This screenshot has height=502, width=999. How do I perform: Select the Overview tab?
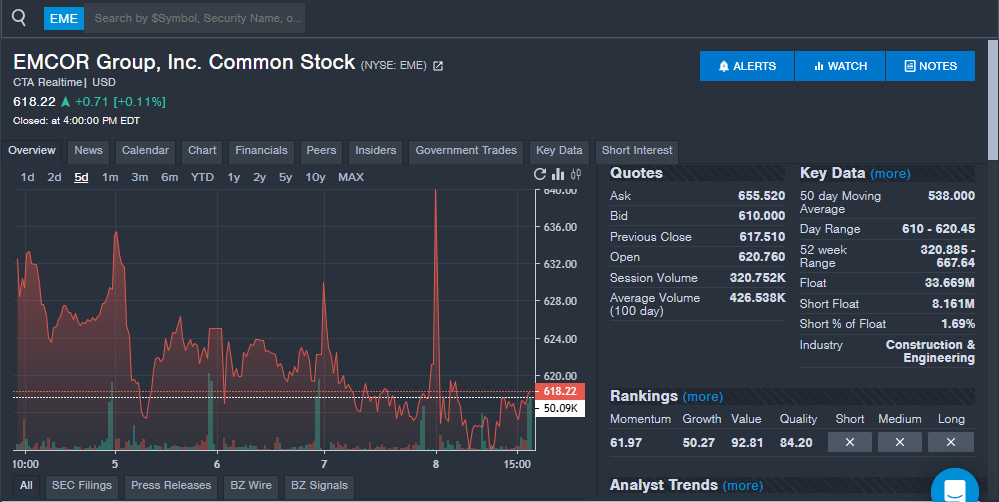click(32, 150)
